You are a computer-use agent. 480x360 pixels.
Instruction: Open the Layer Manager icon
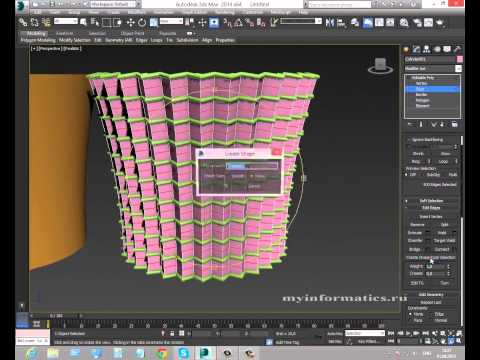point(355,22)
